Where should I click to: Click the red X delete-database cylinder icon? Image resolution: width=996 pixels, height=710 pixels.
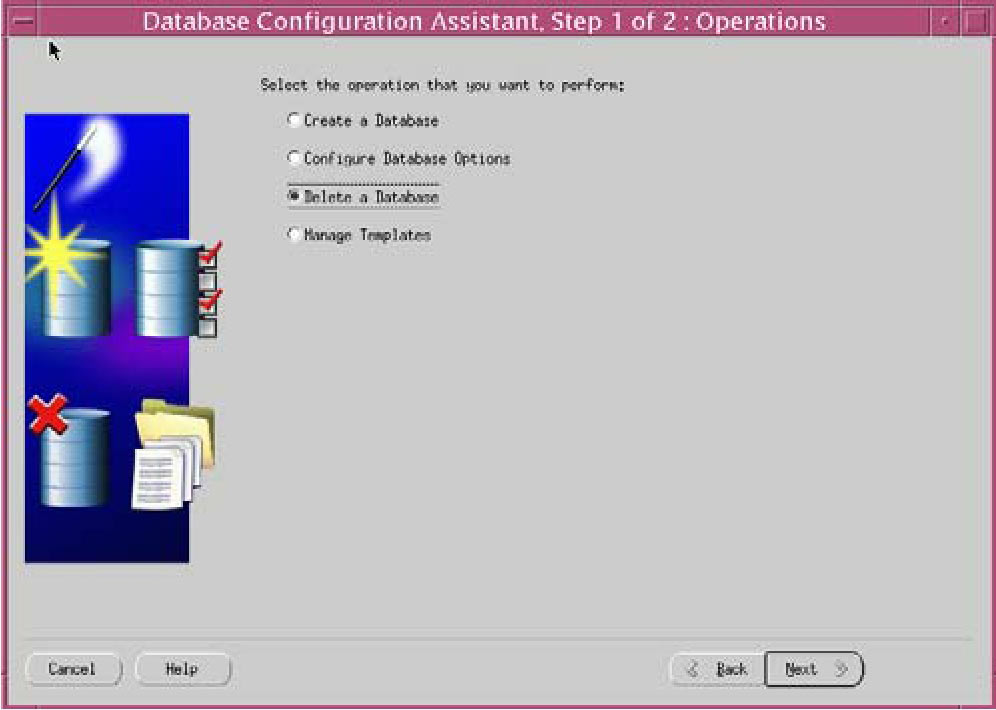pos(69,450)
